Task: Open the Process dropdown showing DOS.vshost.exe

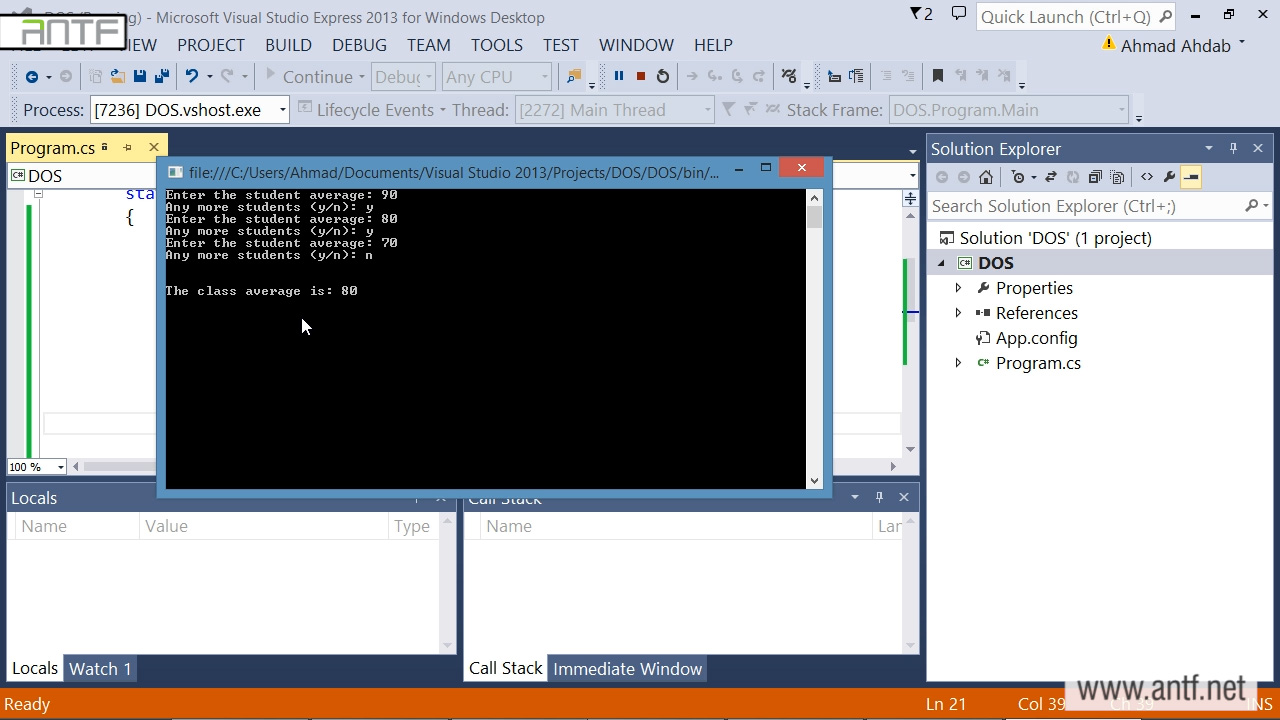Action: click(282, 110)
